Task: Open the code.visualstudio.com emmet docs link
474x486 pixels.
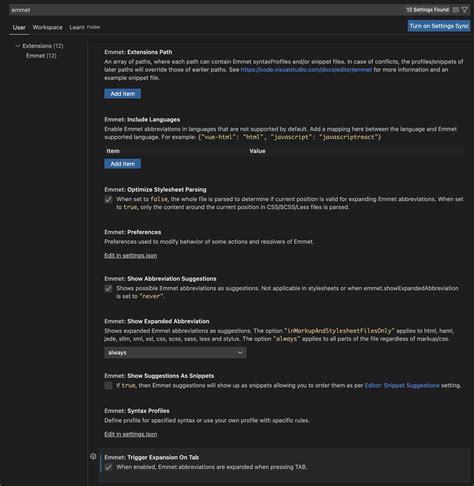Action: click(306, 70)
